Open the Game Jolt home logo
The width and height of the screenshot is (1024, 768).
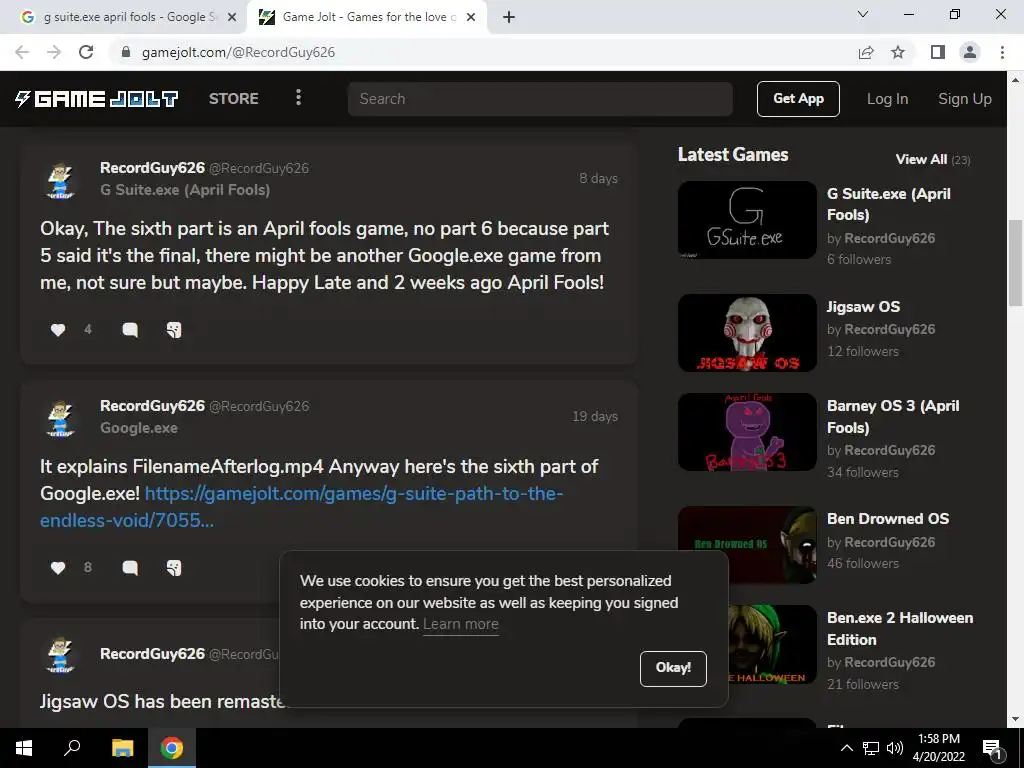[x=96, y=99]
